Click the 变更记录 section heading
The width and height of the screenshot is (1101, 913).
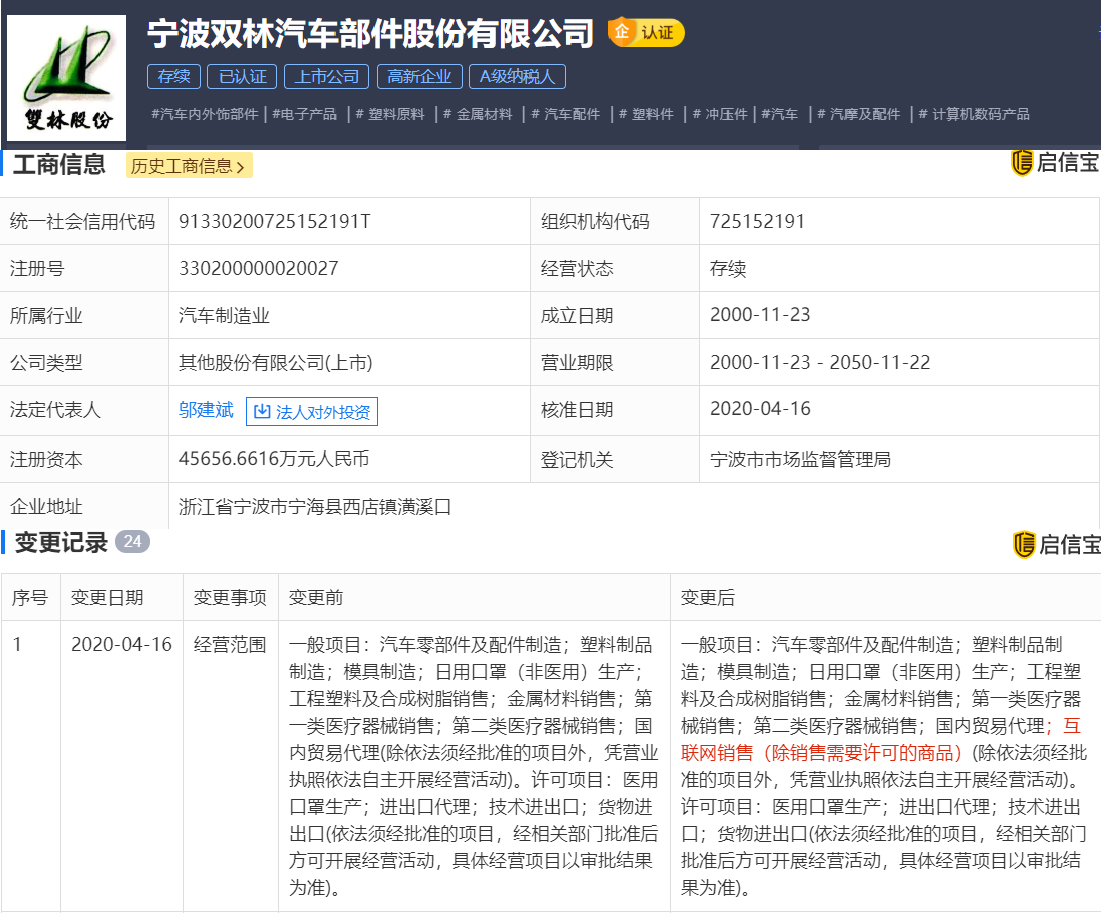(x=61, y=542)
